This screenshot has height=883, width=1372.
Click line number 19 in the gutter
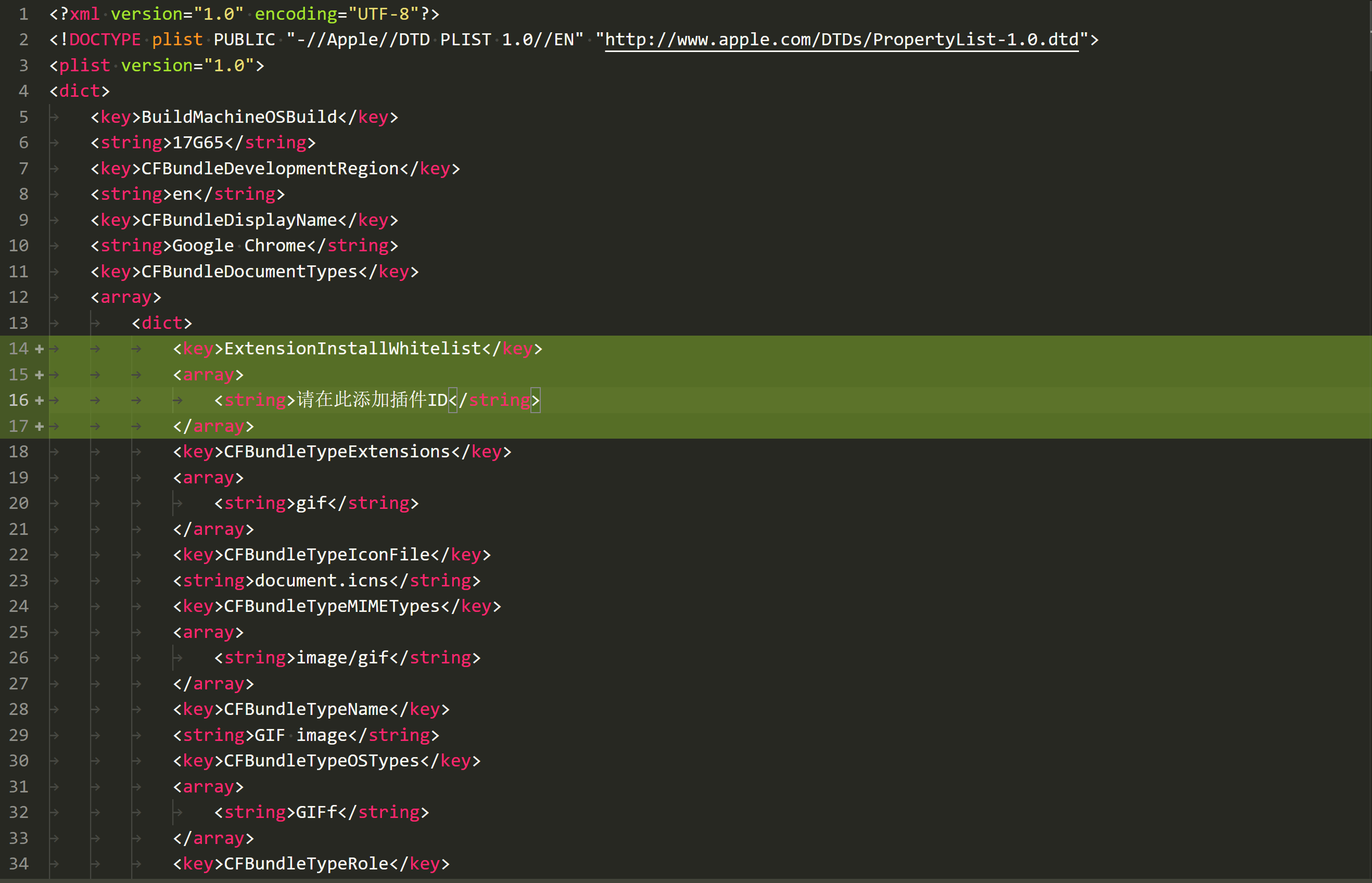(x=18, y=477)
